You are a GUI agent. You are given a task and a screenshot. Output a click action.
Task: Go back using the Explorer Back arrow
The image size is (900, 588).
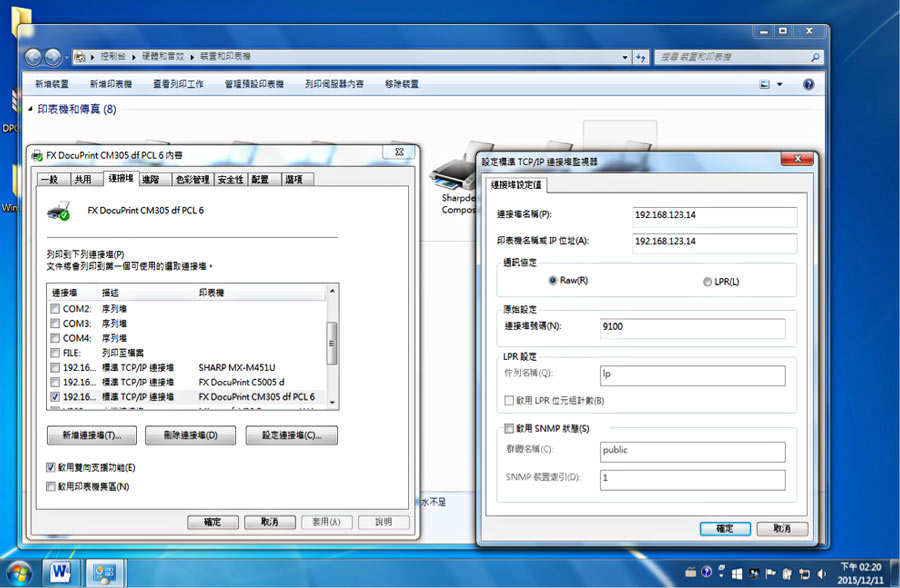34,57
